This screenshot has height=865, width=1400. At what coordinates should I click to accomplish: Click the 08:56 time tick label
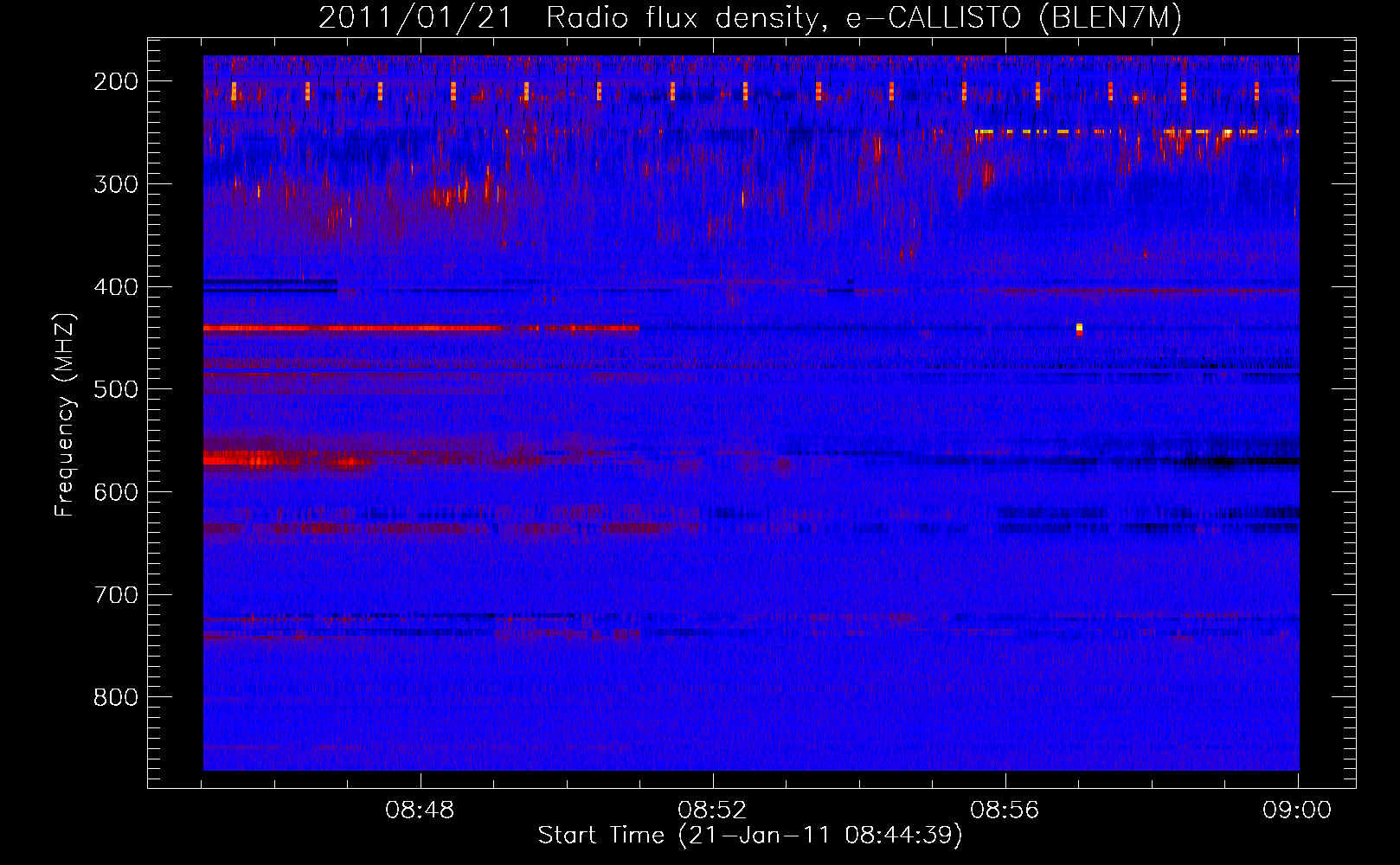pyautogui.click(x=1005, y=811)
